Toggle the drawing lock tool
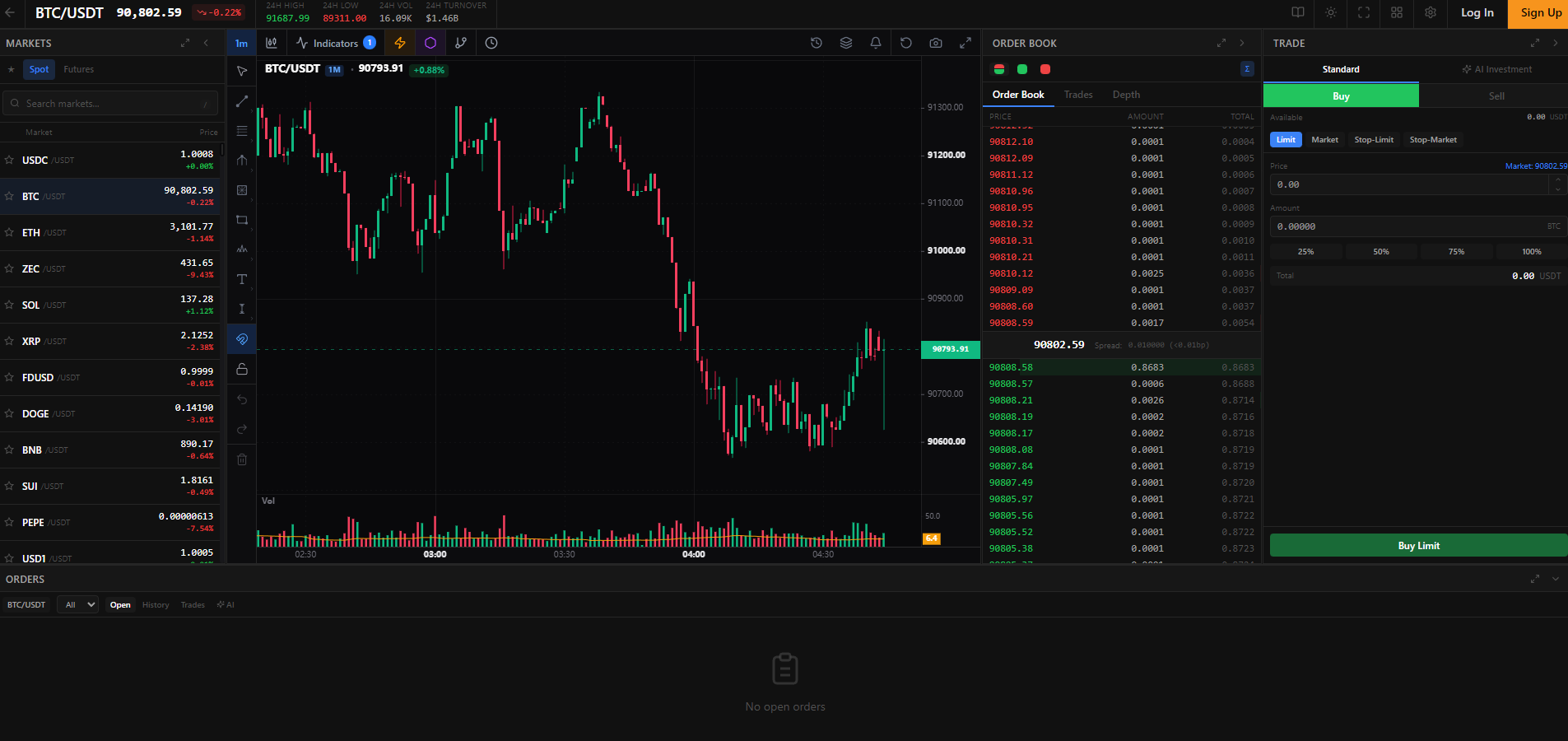 [x=241, y=369]
